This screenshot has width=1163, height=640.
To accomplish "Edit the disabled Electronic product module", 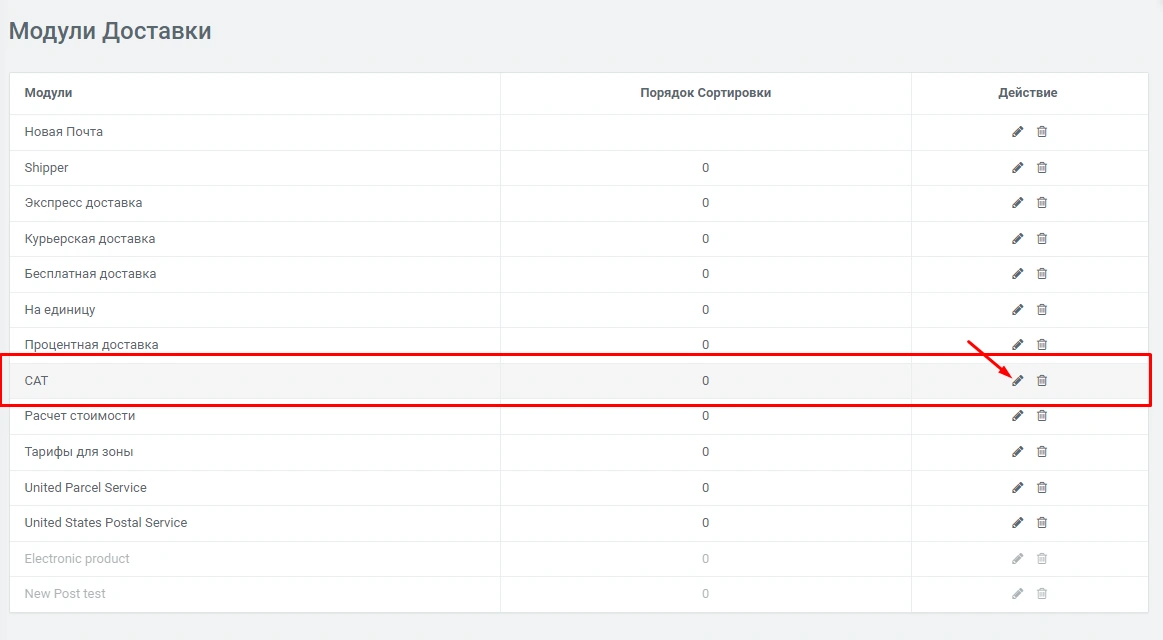I will click(1017, 559).
